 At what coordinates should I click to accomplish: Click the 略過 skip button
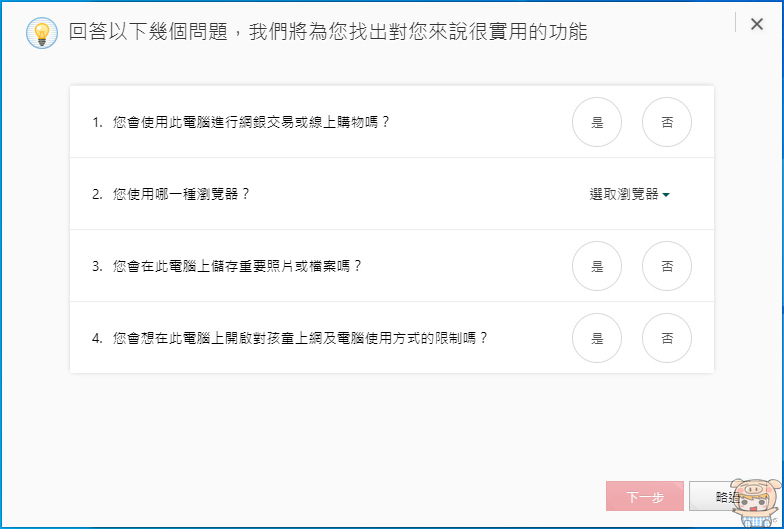click(718, 497)
